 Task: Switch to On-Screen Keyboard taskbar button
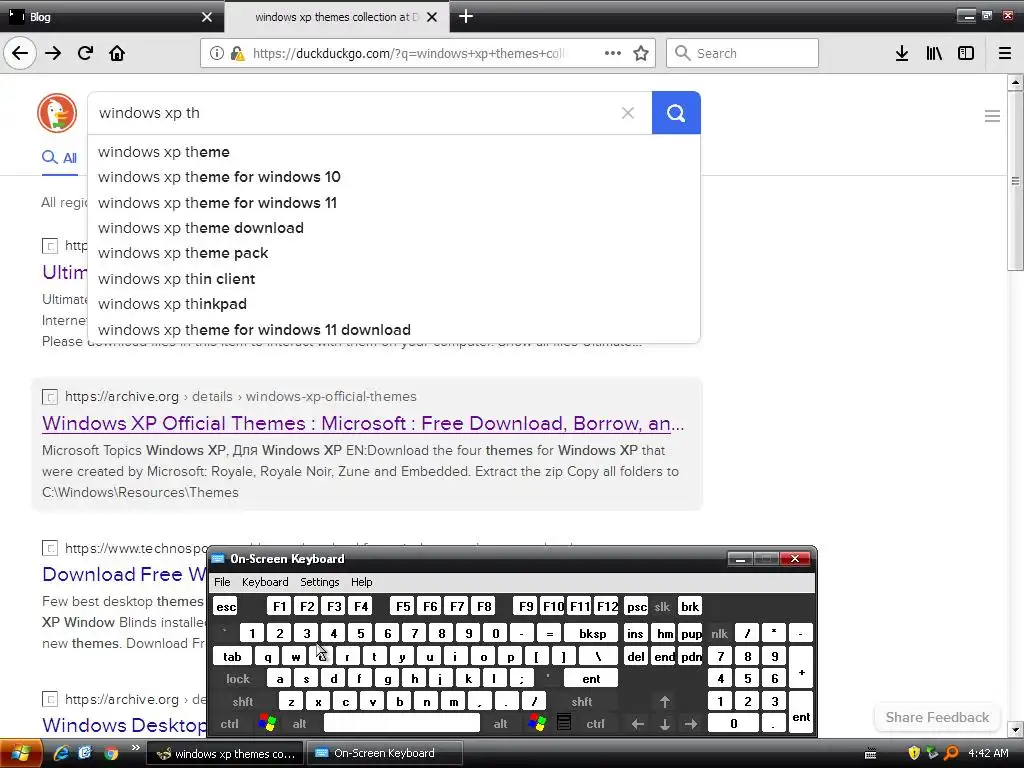(x=384, y=753)
